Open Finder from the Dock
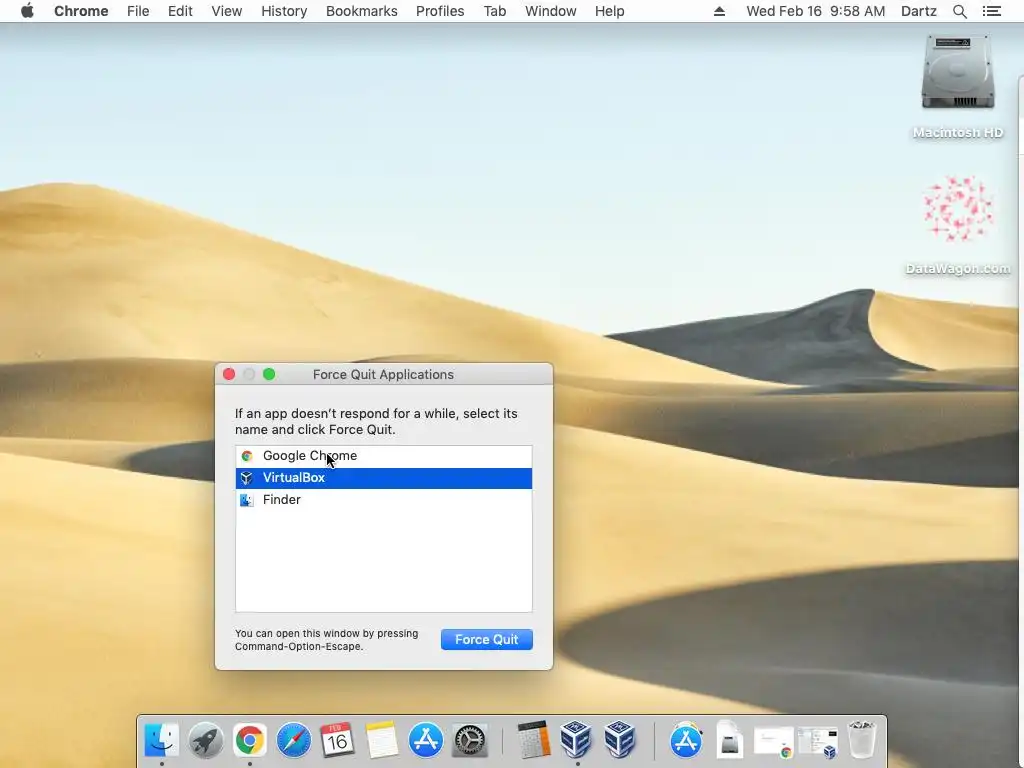The width and height of the screenshot is (1024, 768). pos(161,740)
